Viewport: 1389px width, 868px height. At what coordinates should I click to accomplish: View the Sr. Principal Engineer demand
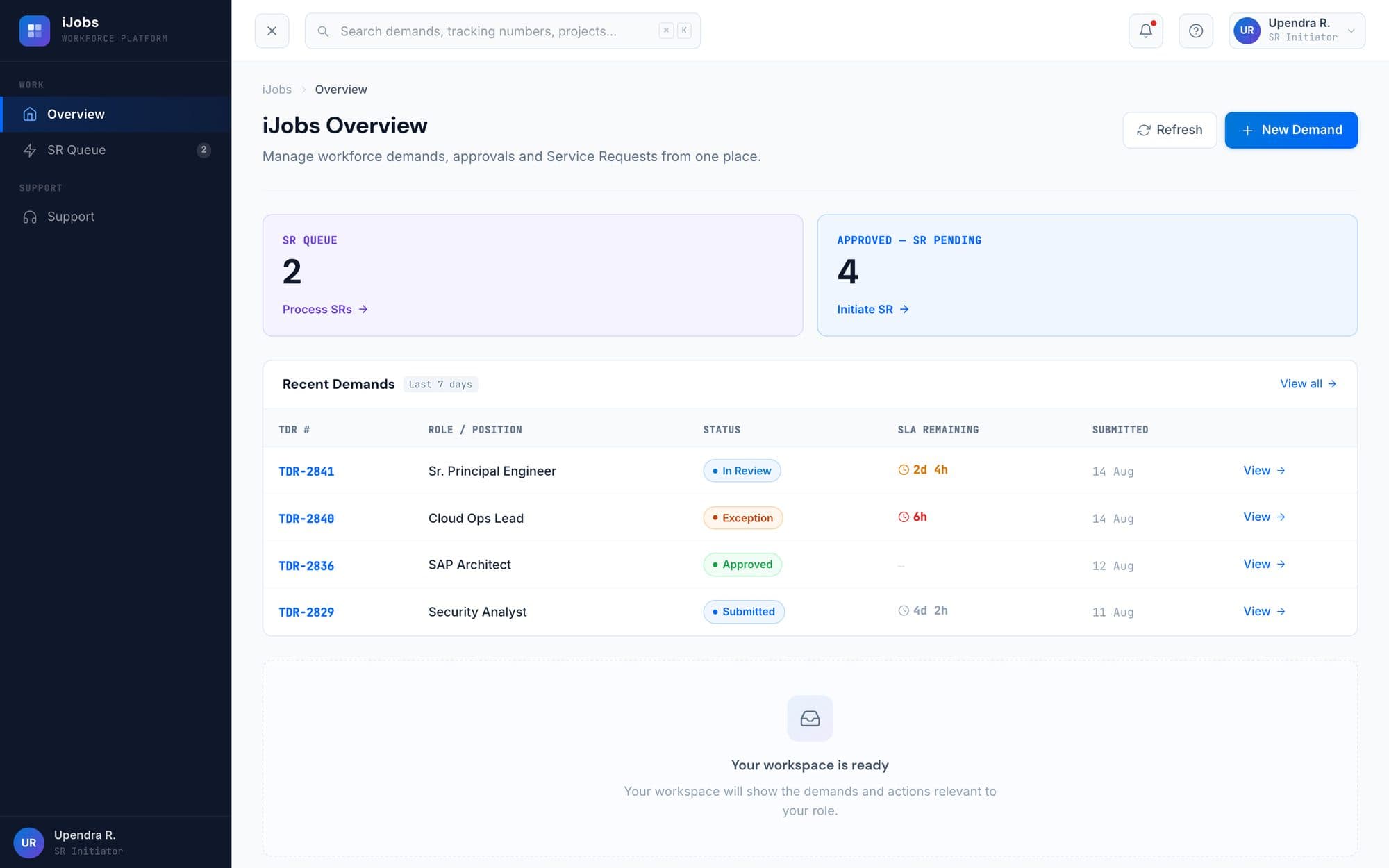coord(1264,470)
